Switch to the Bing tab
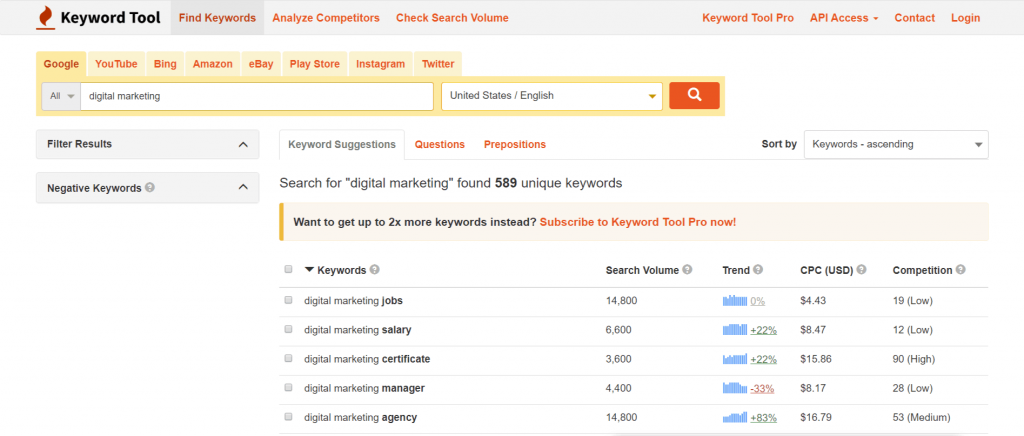The height and width of the screenshot is (436, 1024). click(165, 64)
